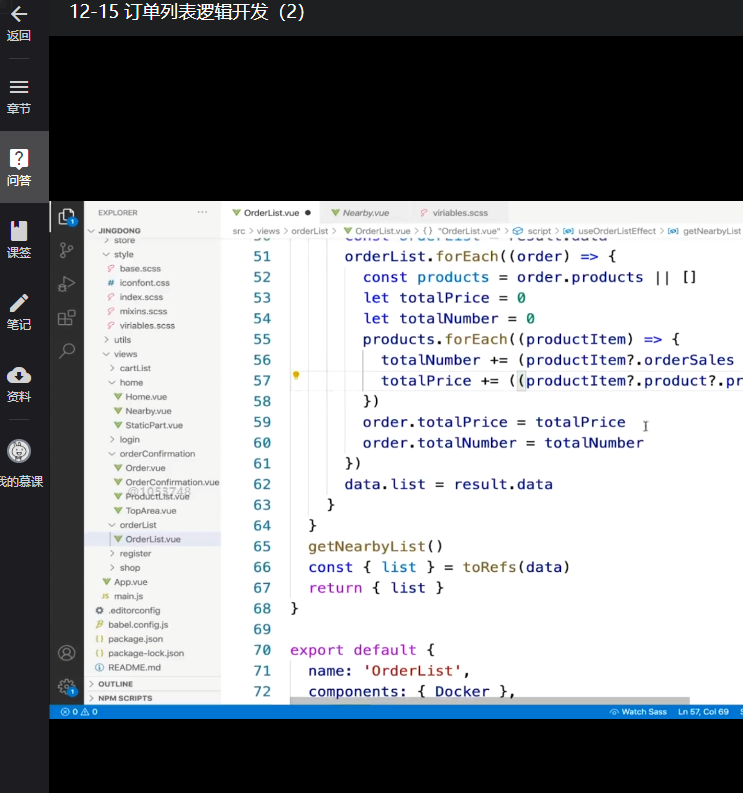Open the 问答 Q&A panel
The height and width of the screenshot is (793, 743).
(x=18, y=167)
